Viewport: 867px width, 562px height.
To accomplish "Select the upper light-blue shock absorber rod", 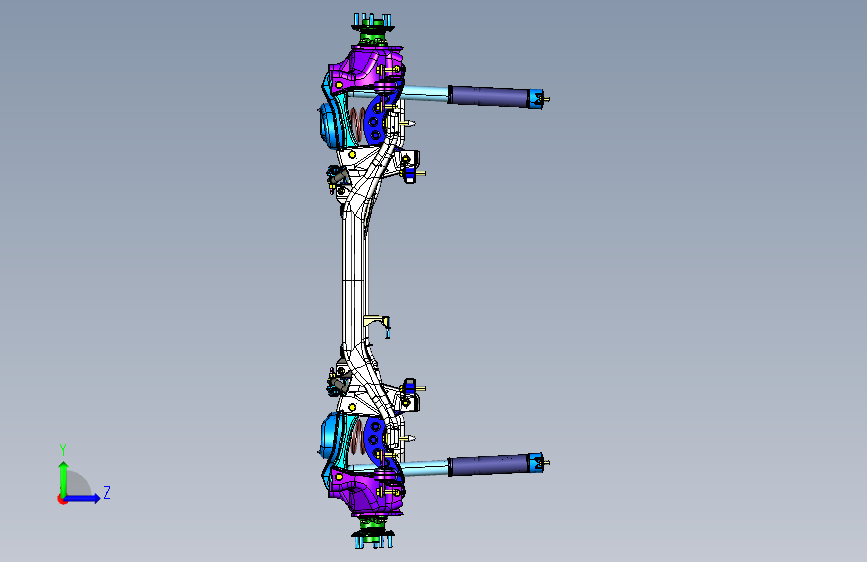I will pos(425,92).
